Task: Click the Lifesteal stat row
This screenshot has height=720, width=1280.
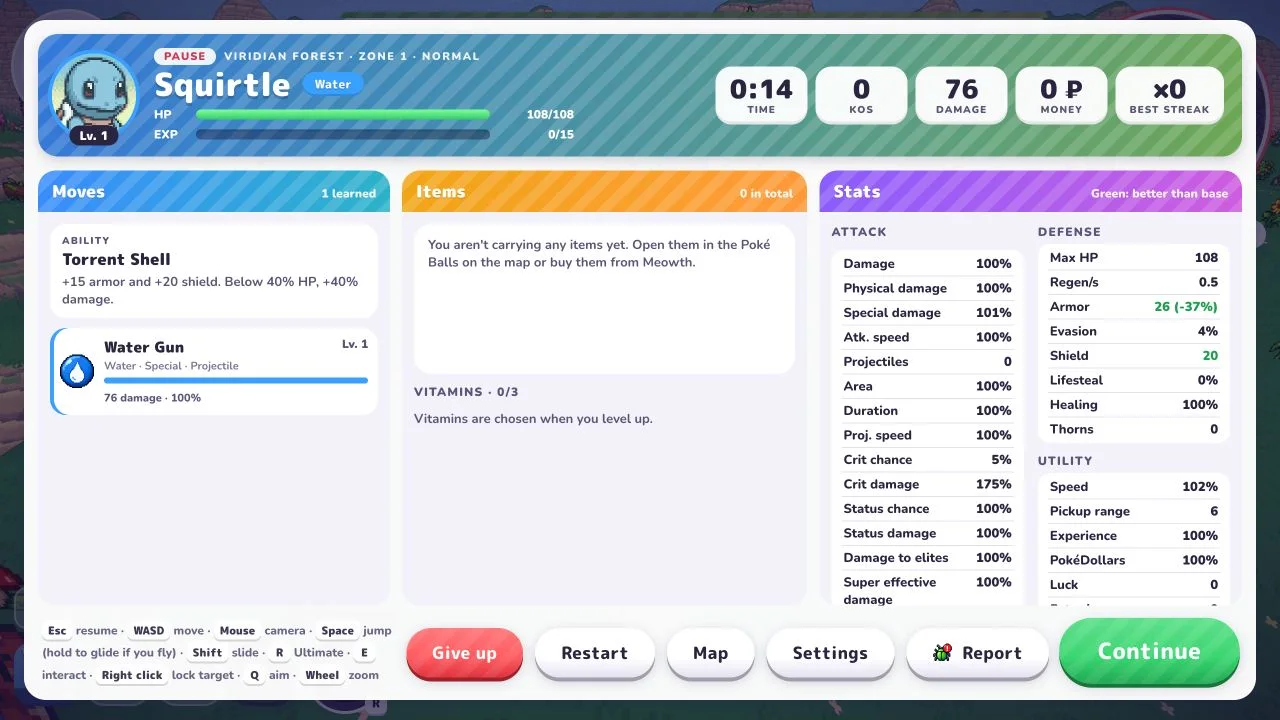Action: tap(1134, 380)
